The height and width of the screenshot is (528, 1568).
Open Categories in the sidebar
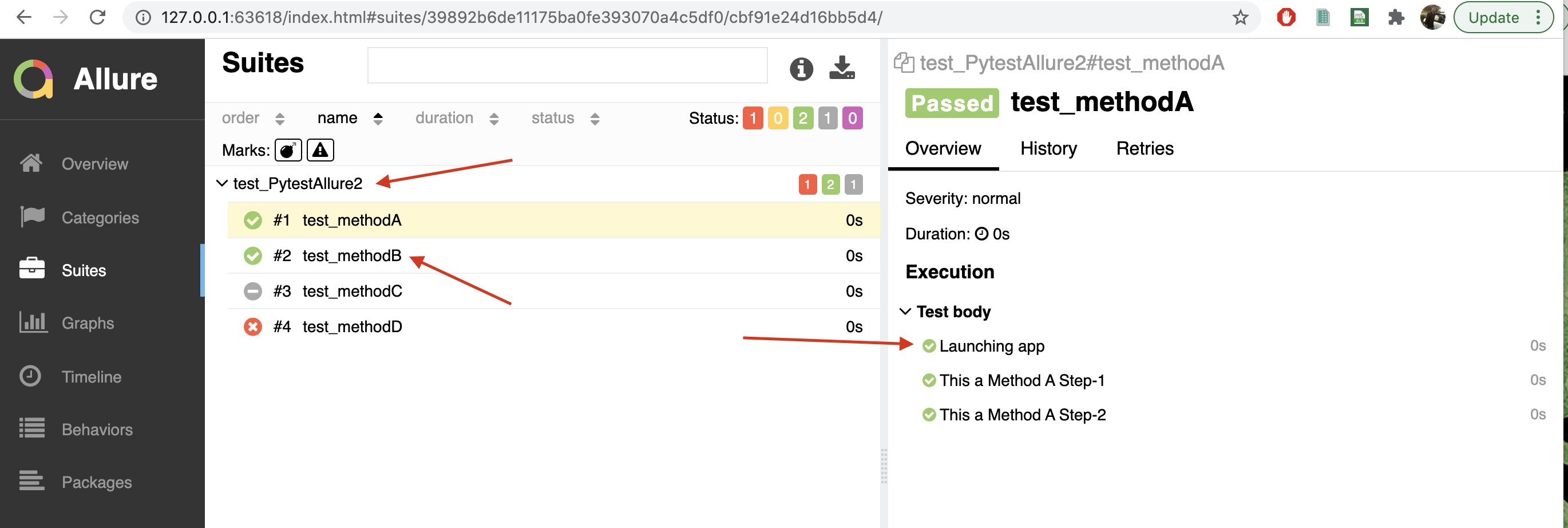[x=100, y=218]
